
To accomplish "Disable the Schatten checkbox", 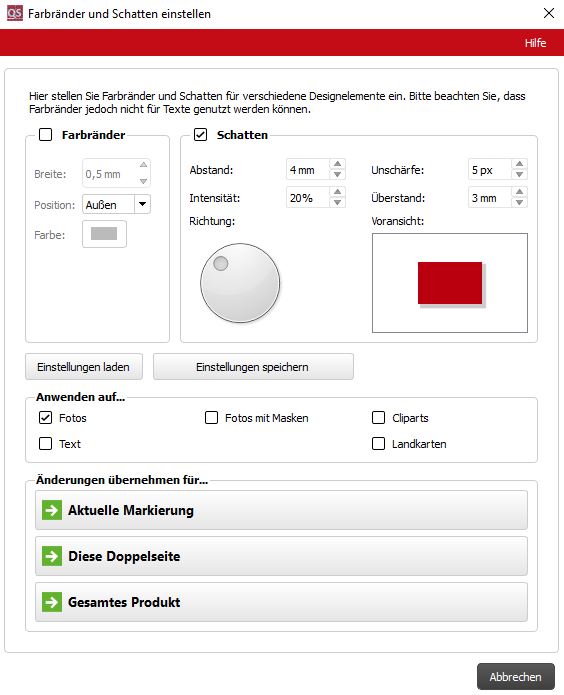I will (x=200, y=135).
